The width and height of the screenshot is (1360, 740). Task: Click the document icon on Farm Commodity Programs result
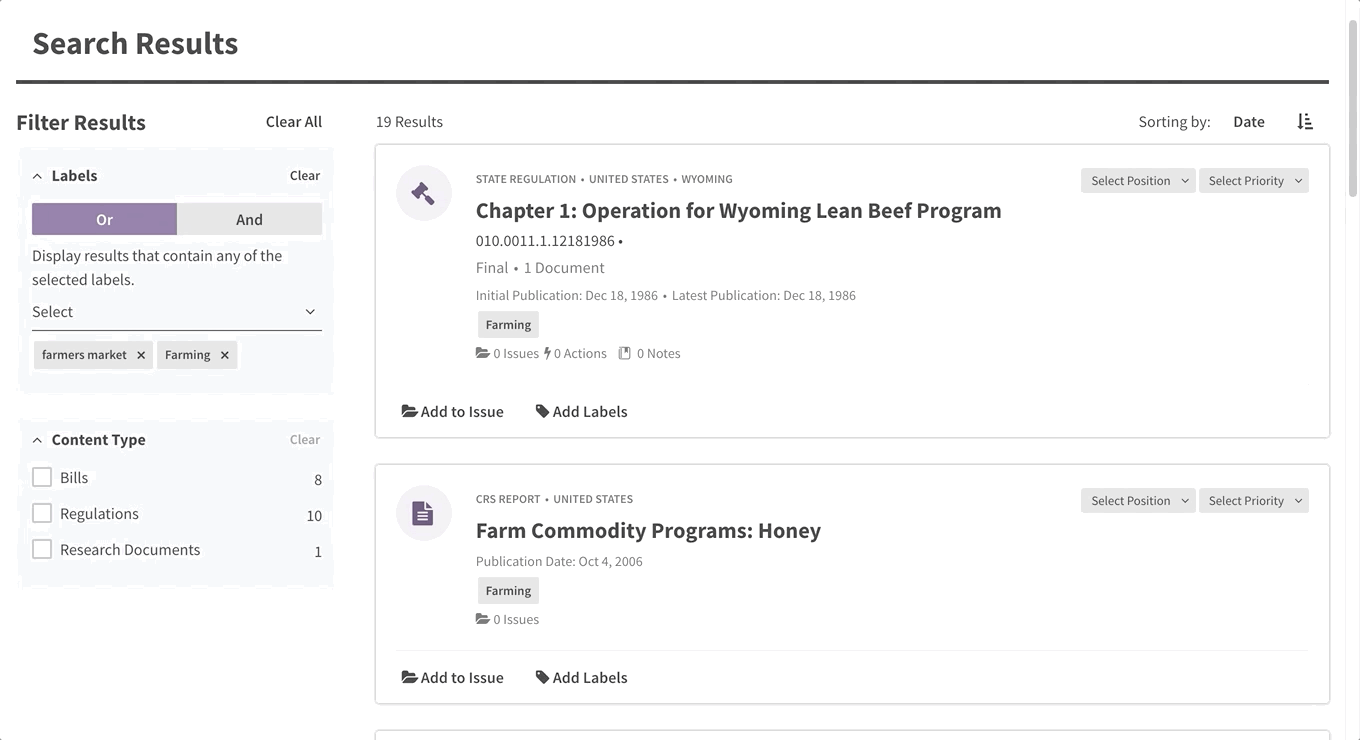(424, 513)
